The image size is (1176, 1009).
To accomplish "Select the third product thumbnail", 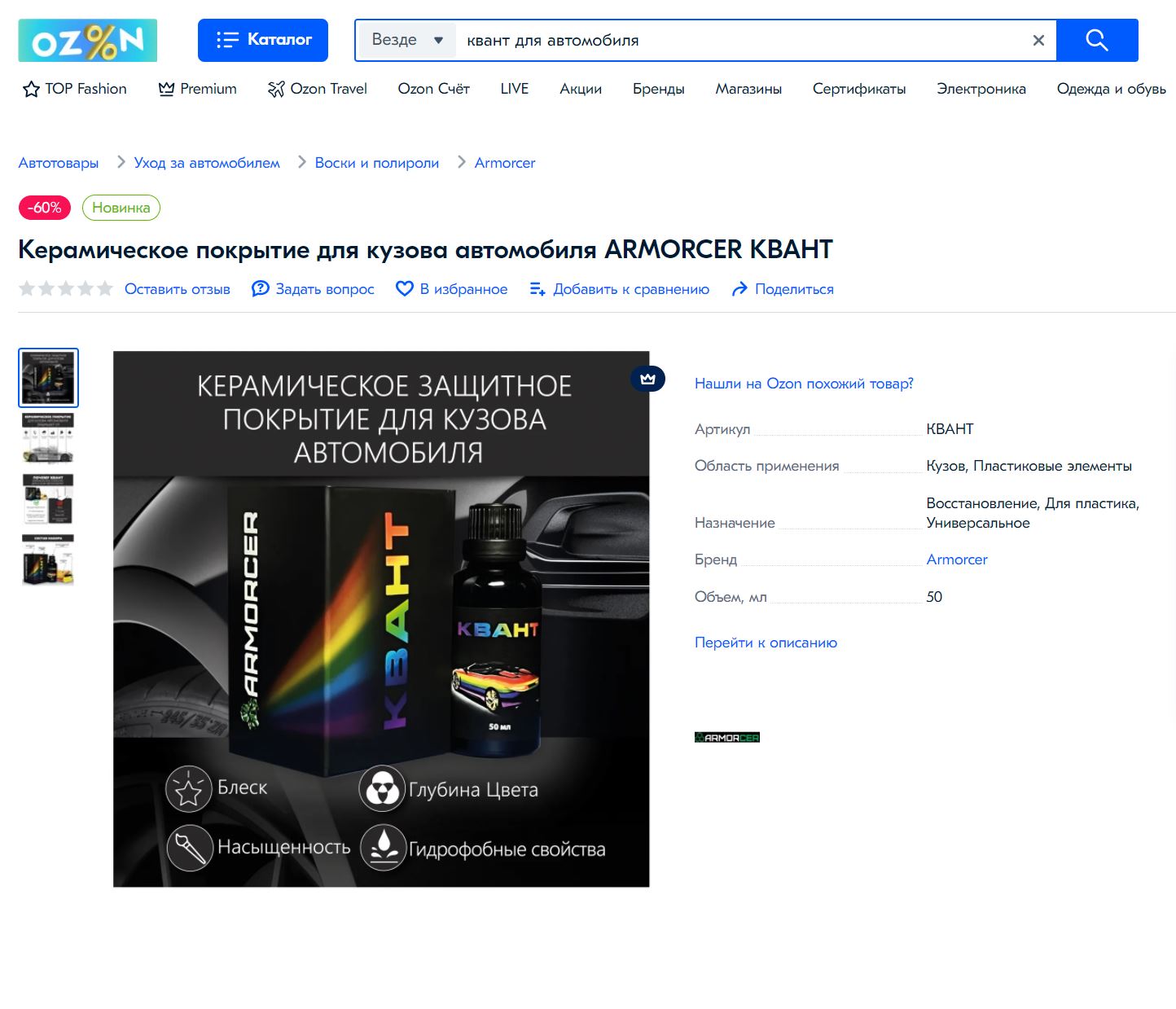I will tap(48, 499).
